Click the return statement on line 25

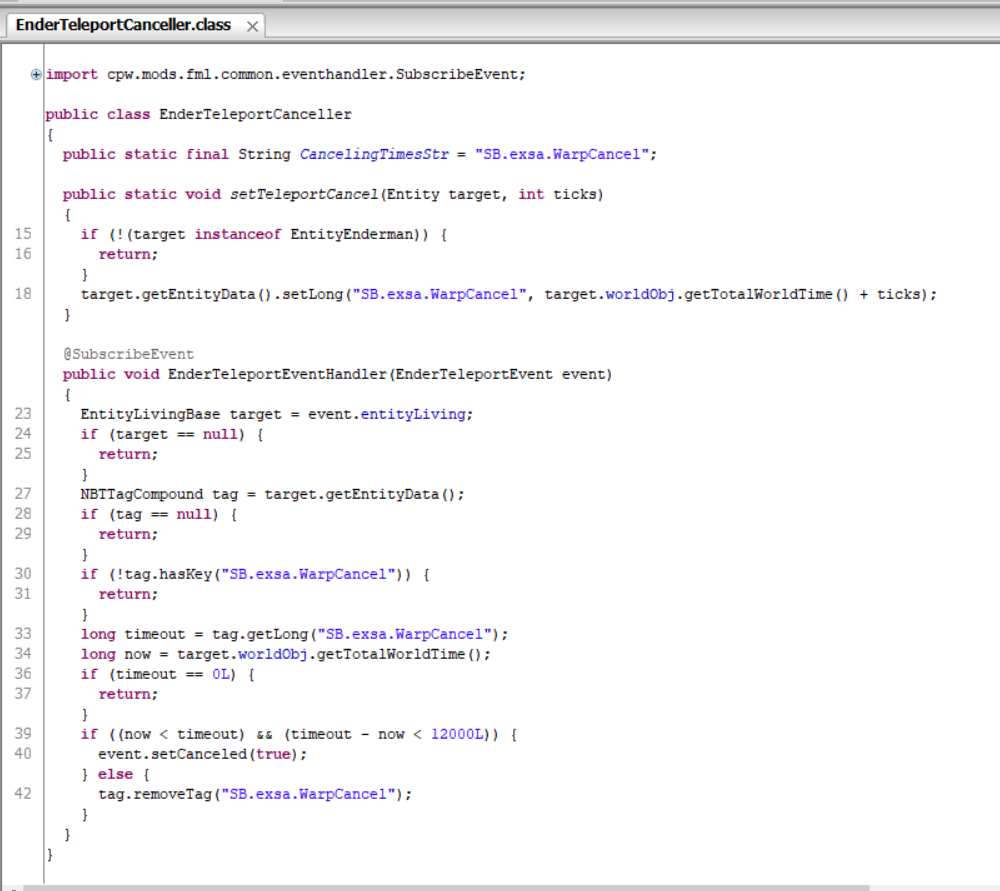tap(128, 455)
